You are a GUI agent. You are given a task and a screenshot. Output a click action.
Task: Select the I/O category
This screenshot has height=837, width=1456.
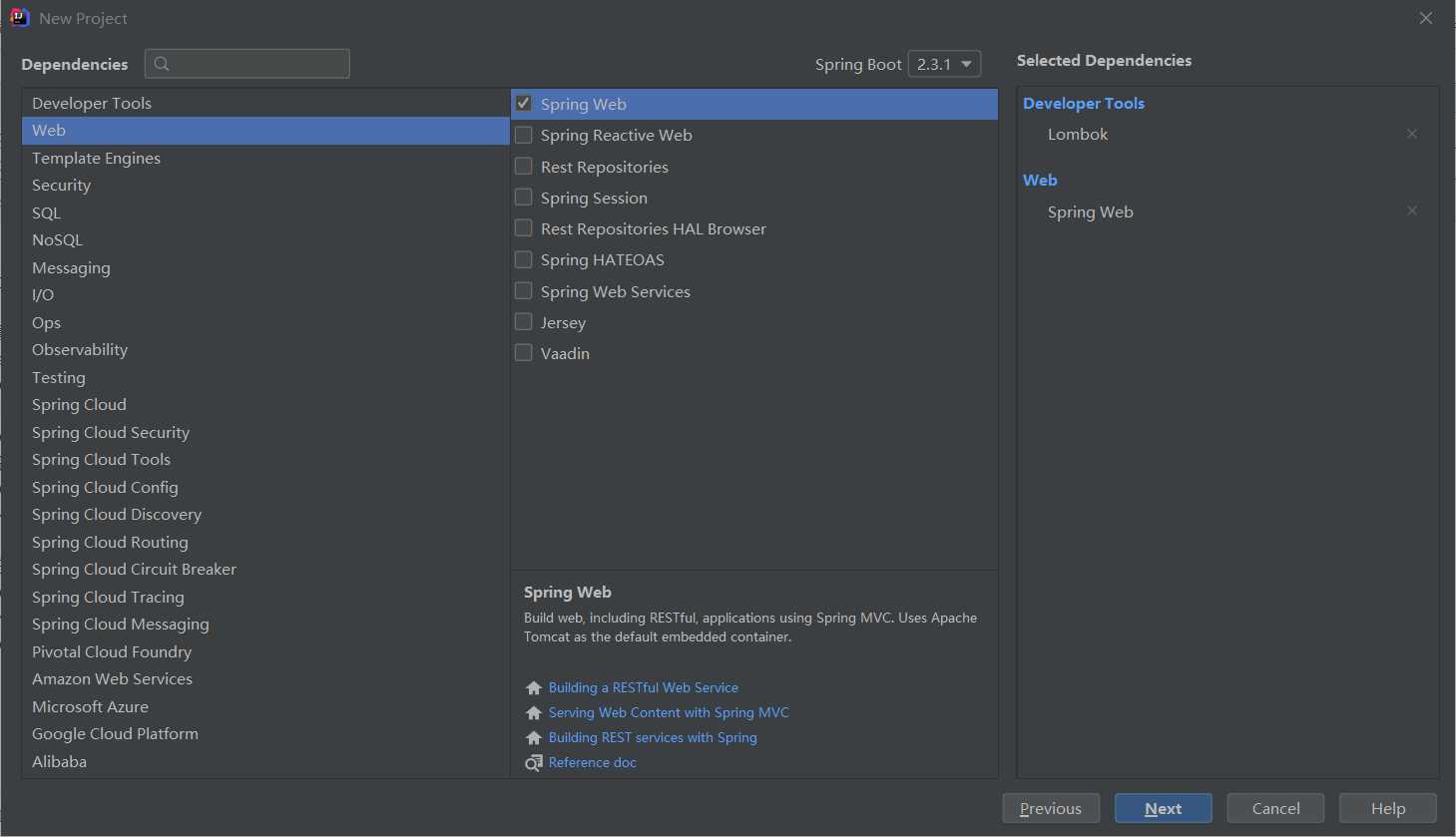265,295
